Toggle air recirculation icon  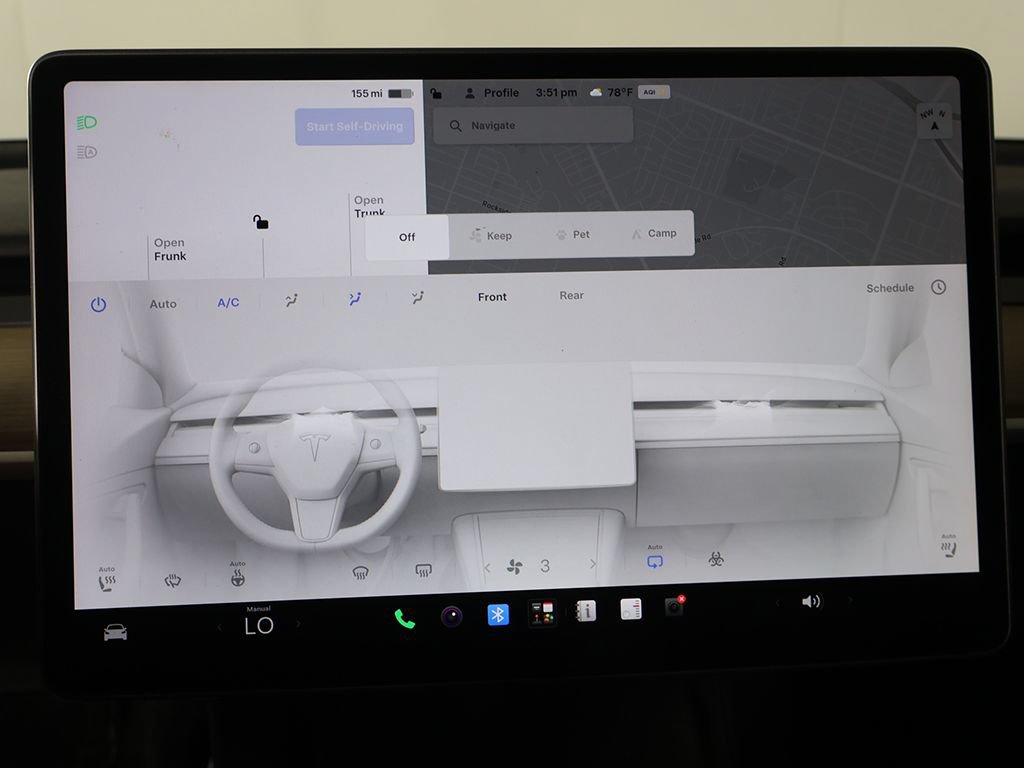tap(655, 558)
